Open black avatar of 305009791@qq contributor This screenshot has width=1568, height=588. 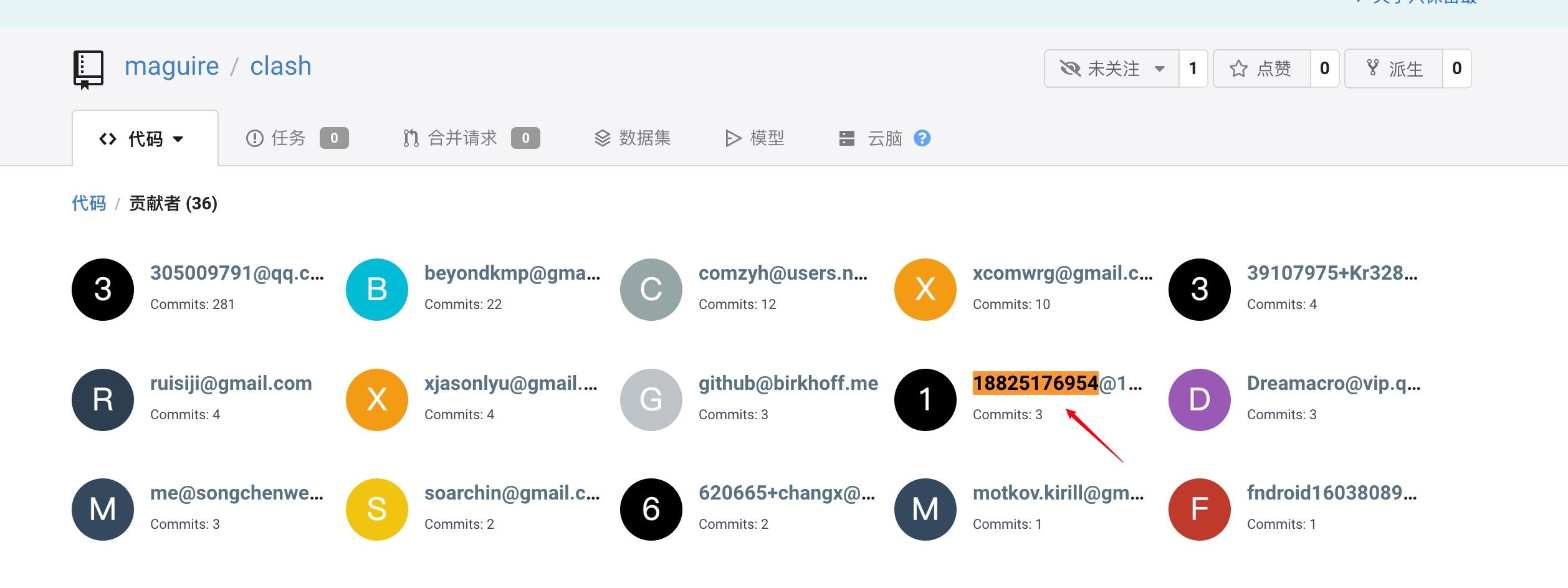click(x=103, y=290)
